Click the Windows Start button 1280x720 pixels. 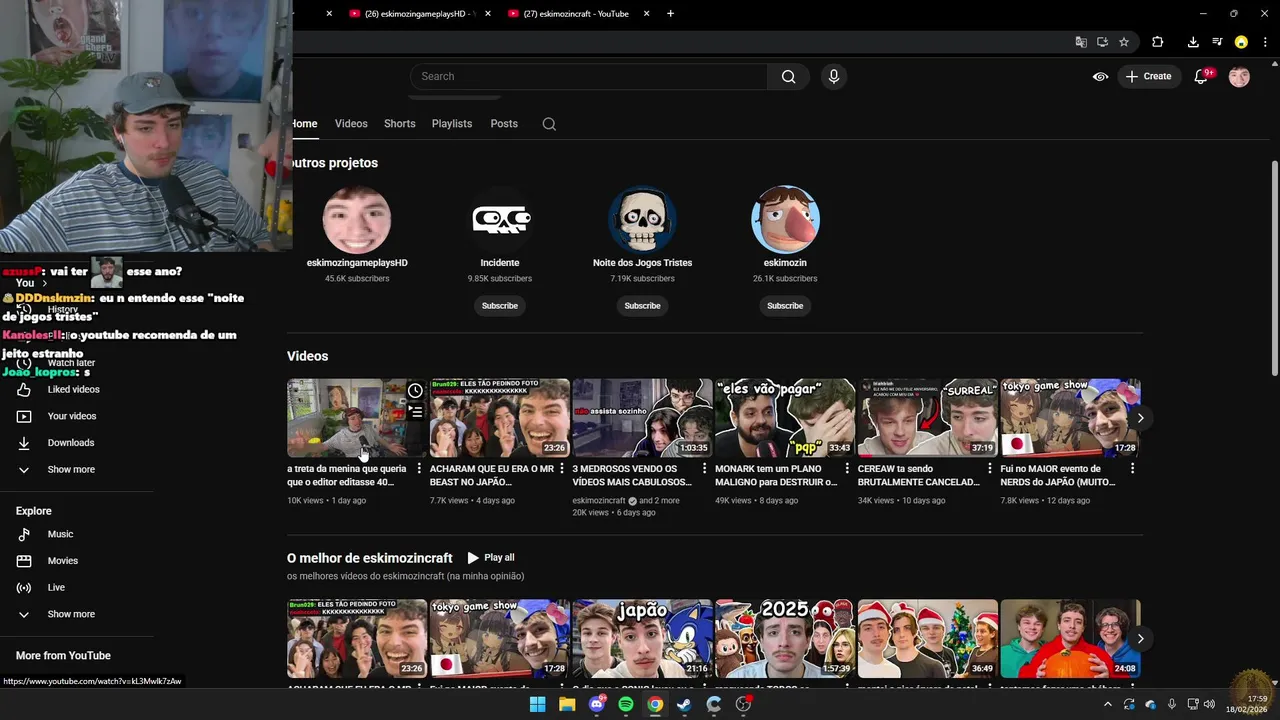pyautogui.click(x=537, y=705)
